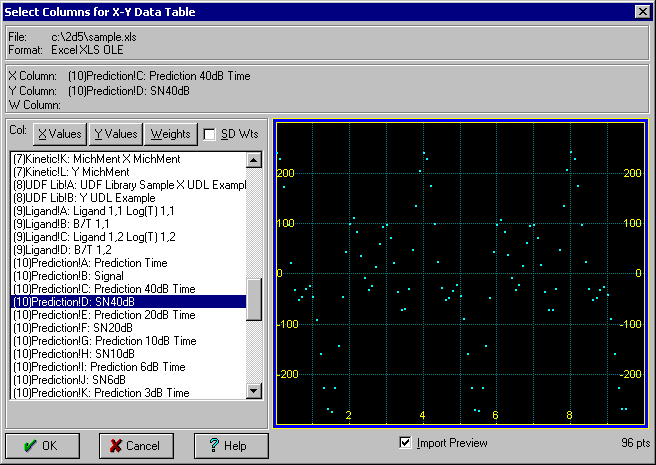
Task: Assign column using X Values button
Action: click(59, 134)
